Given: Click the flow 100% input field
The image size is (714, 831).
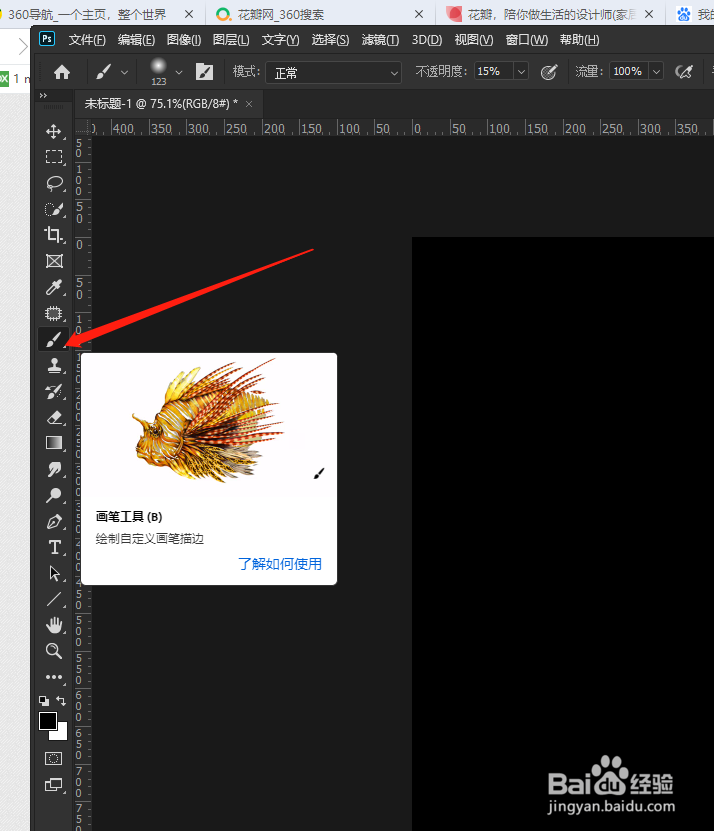Looking at the screenshot, I should click(x=629, y=72).
